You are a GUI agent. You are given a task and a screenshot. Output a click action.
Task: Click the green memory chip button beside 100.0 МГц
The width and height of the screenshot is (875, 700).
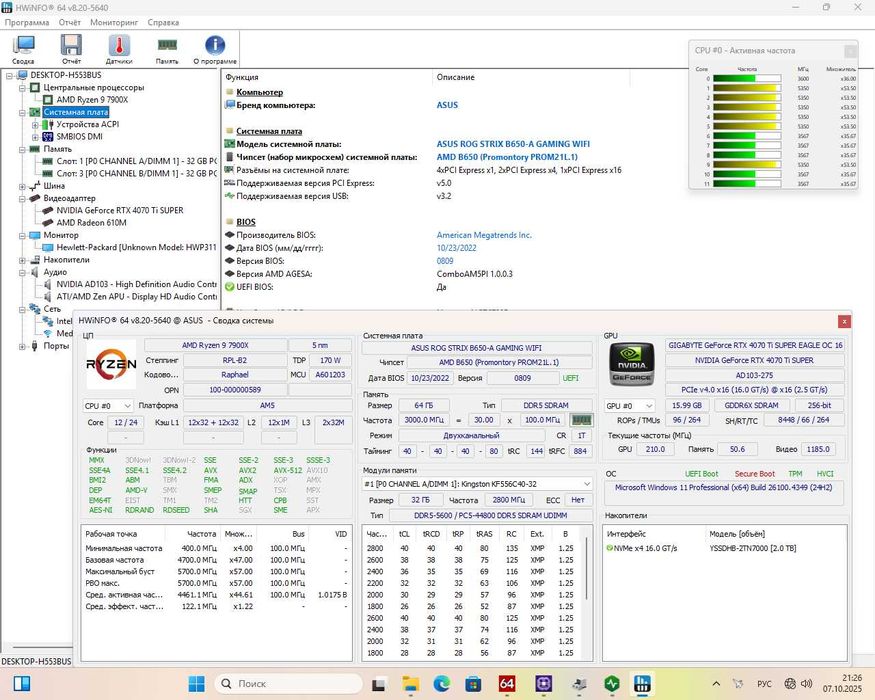[x=581, y=420]
